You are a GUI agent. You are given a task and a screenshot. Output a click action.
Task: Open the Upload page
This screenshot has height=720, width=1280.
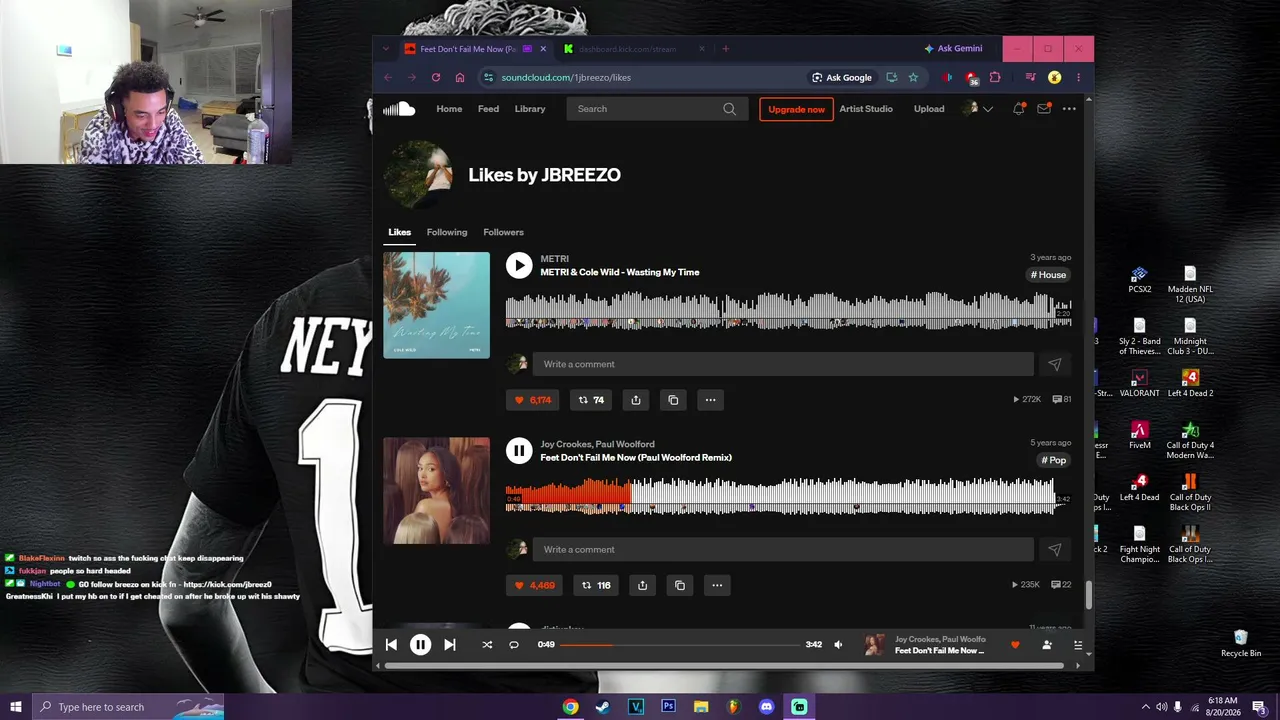click(x=929, y=109)
